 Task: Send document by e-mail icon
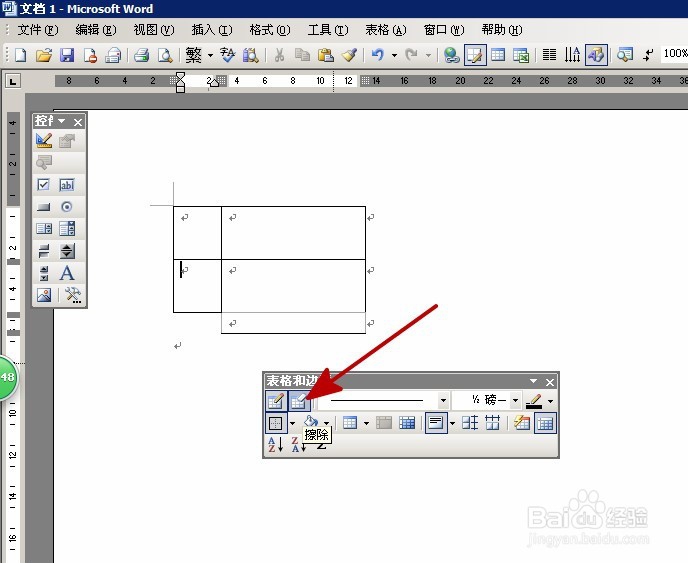coord(113,55)
